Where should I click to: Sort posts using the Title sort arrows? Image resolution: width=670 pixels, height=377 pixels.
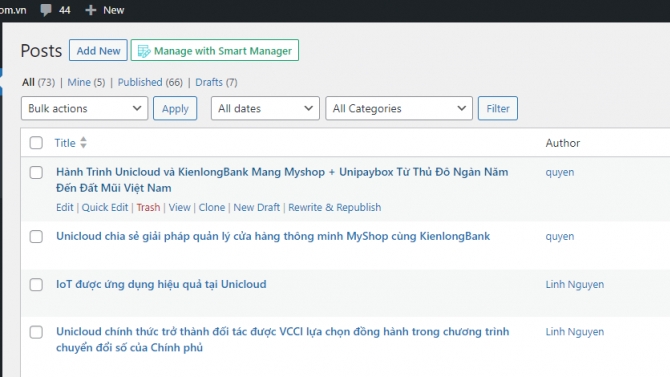pos(83,142)
